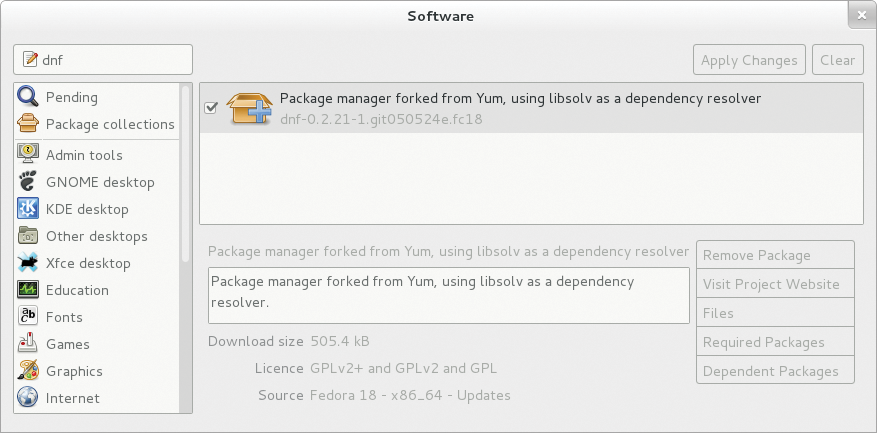This screenshot has height=433, width=877.
Task: Click the package title in results list
Action: click(x=520, y=98)
